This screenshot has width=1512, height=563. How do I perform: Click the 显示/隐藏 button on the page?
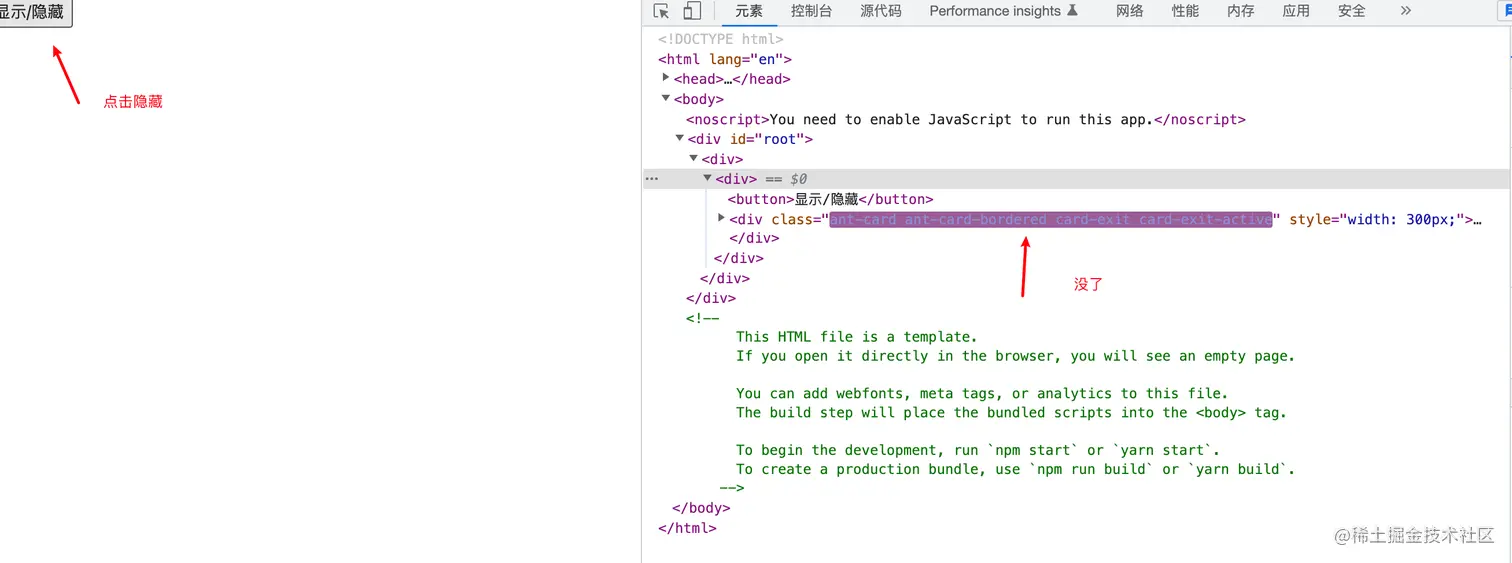(x=35, y=13)
